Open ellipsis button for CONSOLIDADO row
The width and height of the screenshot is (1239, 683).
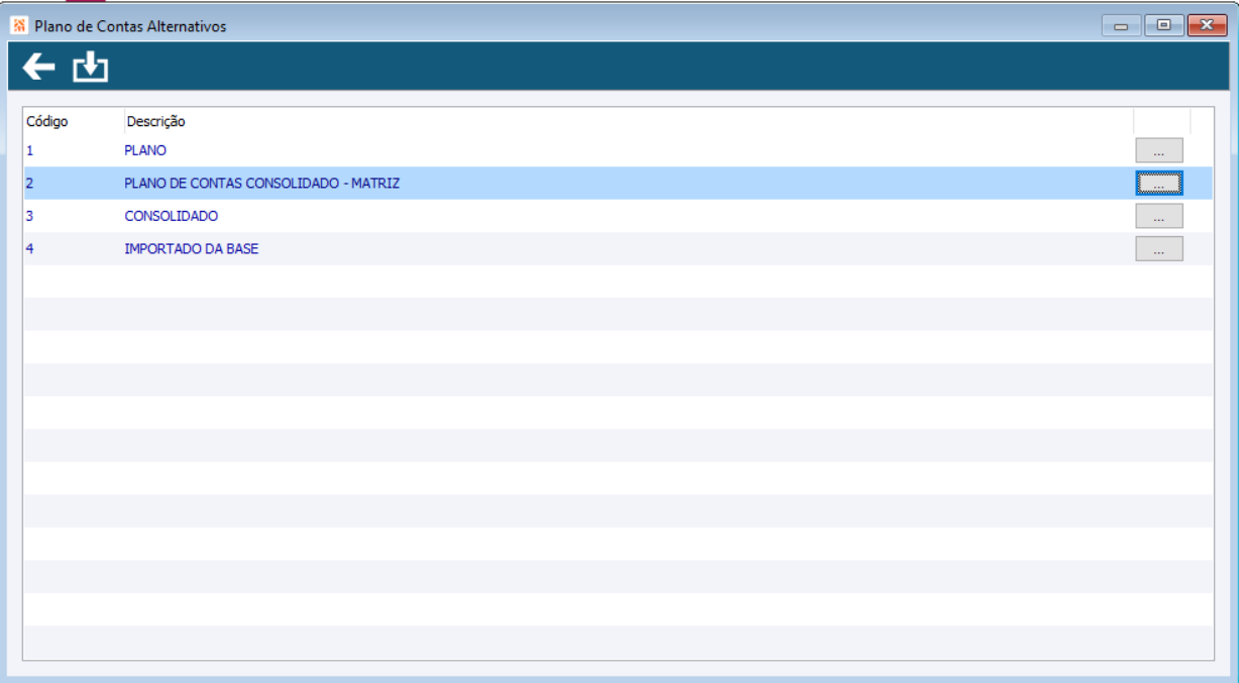tap(1159, 216)
